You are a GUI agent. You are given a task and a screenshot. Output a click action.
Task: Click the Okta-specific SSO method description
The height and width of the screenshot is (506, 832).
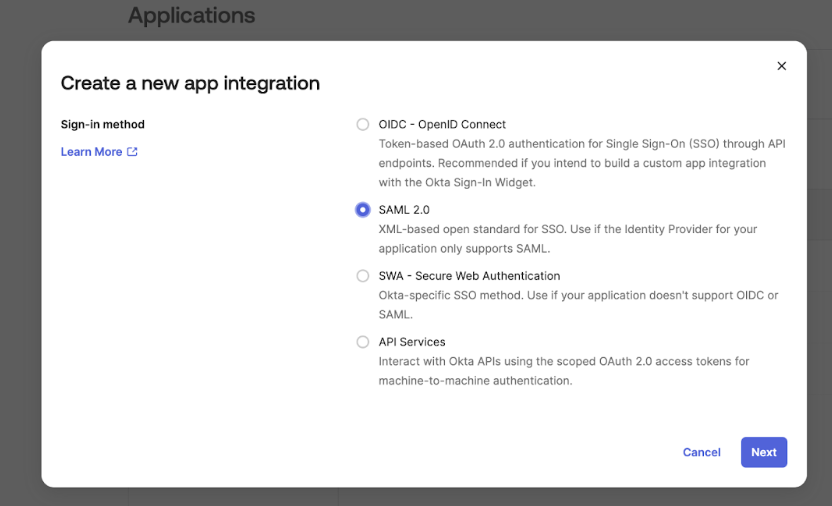(x=577, y=304)
